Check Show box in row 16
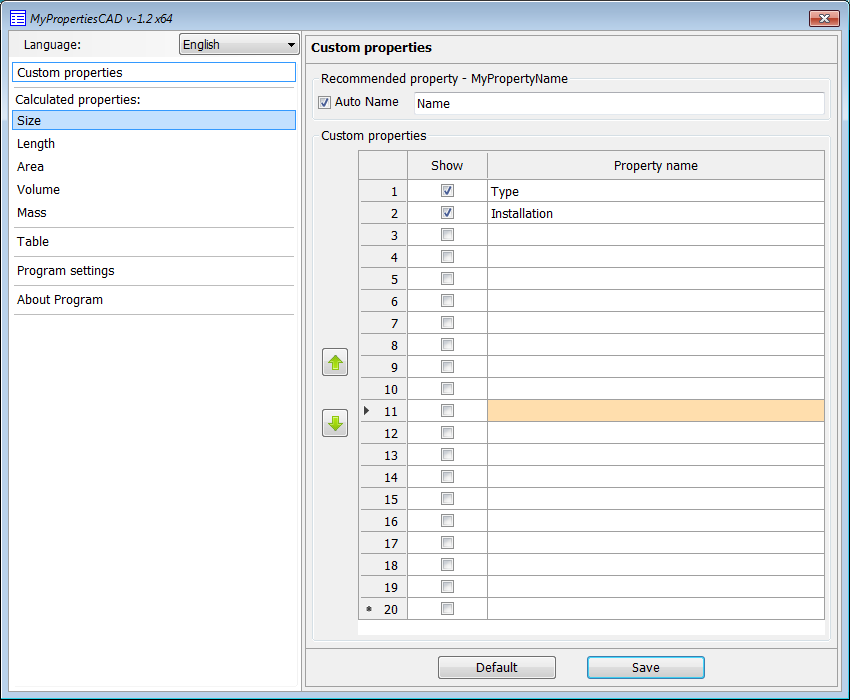Image resolution: width=850 pixels, height=700 pixels. click(447, 521)
